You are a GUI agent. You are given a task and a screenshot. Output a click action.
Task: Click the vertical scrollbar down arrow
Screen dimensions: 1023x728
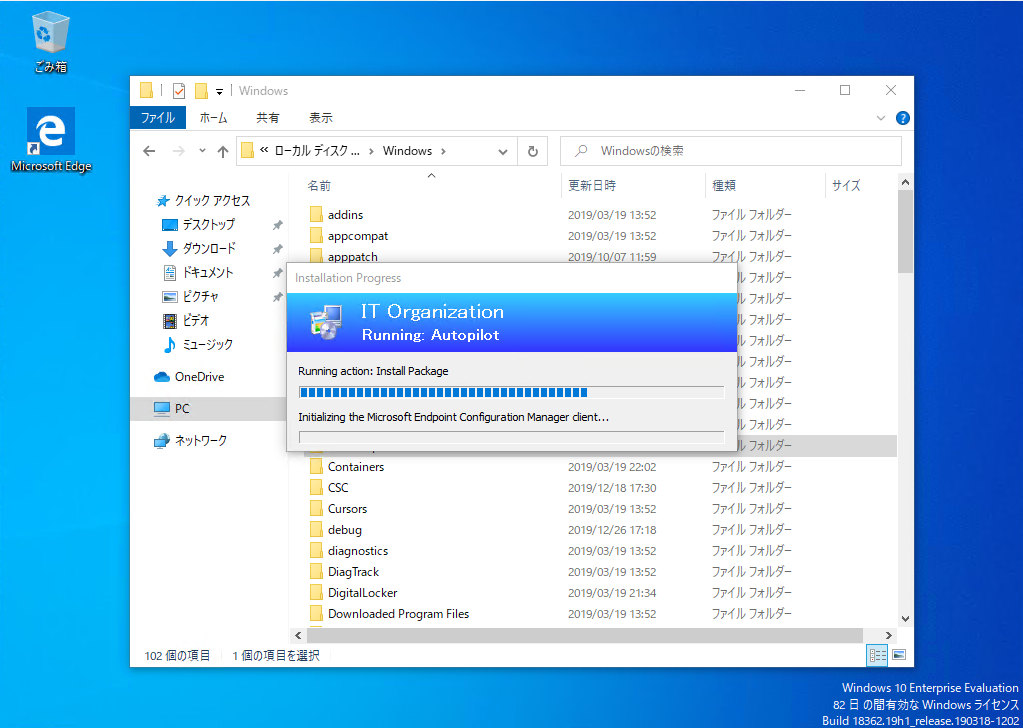pos(906,618)
